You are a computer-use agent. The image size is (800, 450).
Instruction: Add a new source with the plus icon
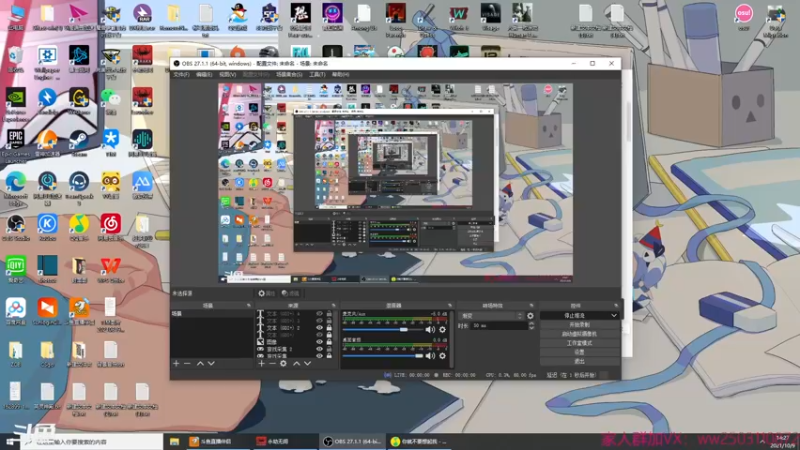[261, 363]
